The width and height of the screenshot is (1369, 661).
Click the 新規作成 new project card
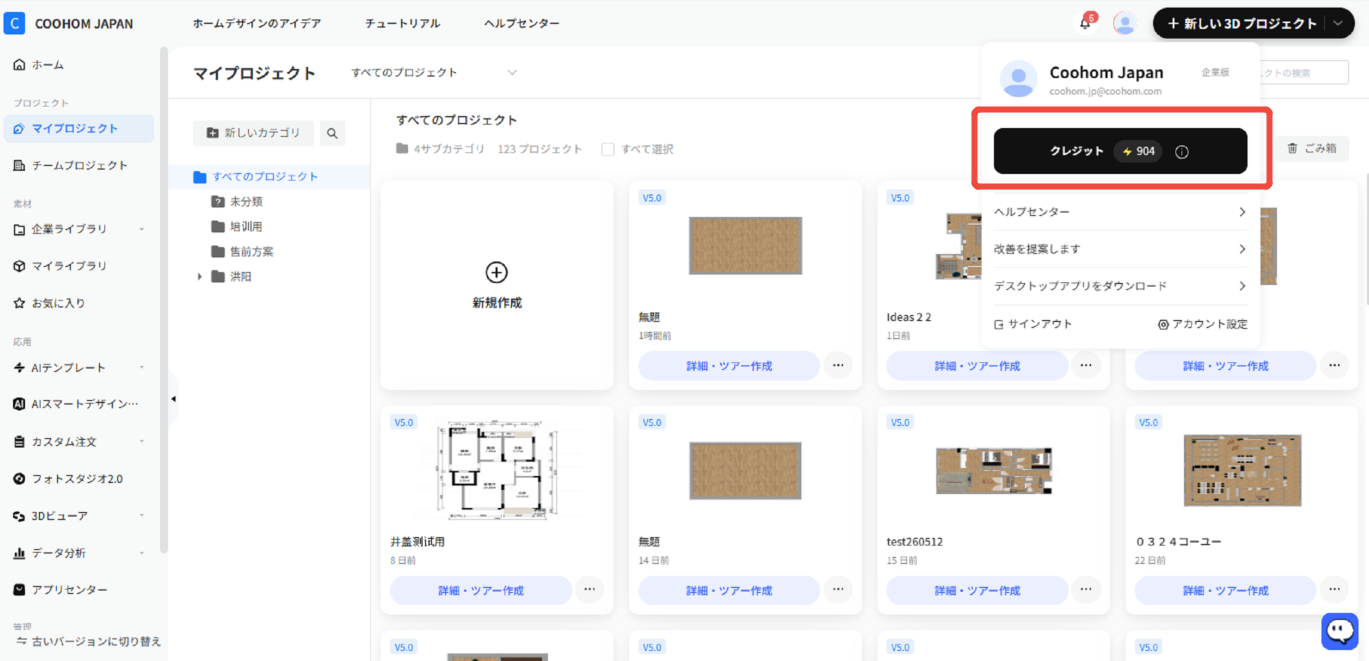497,285
